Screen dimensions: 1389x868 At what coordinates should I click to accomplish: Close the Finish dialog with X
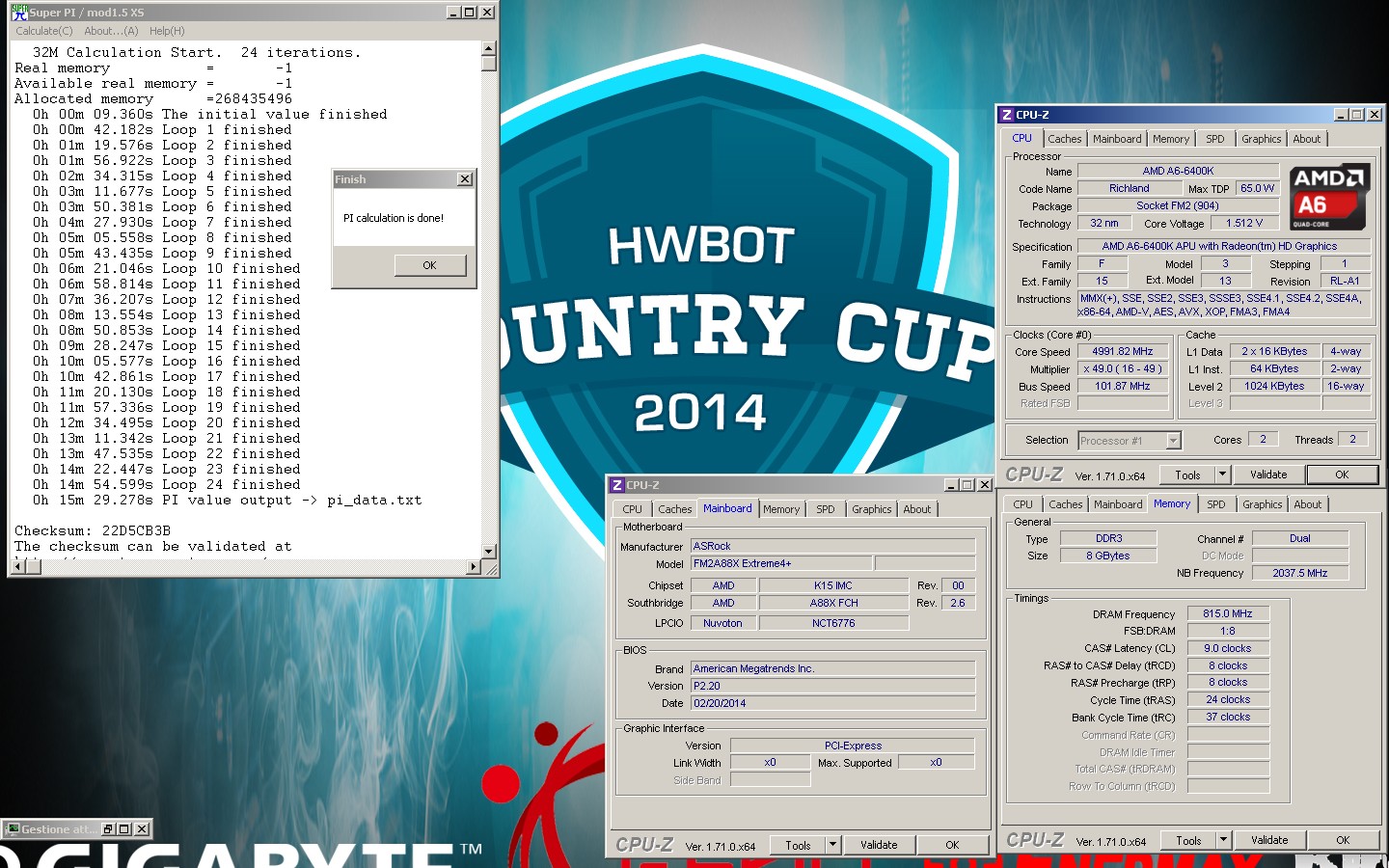464,179
